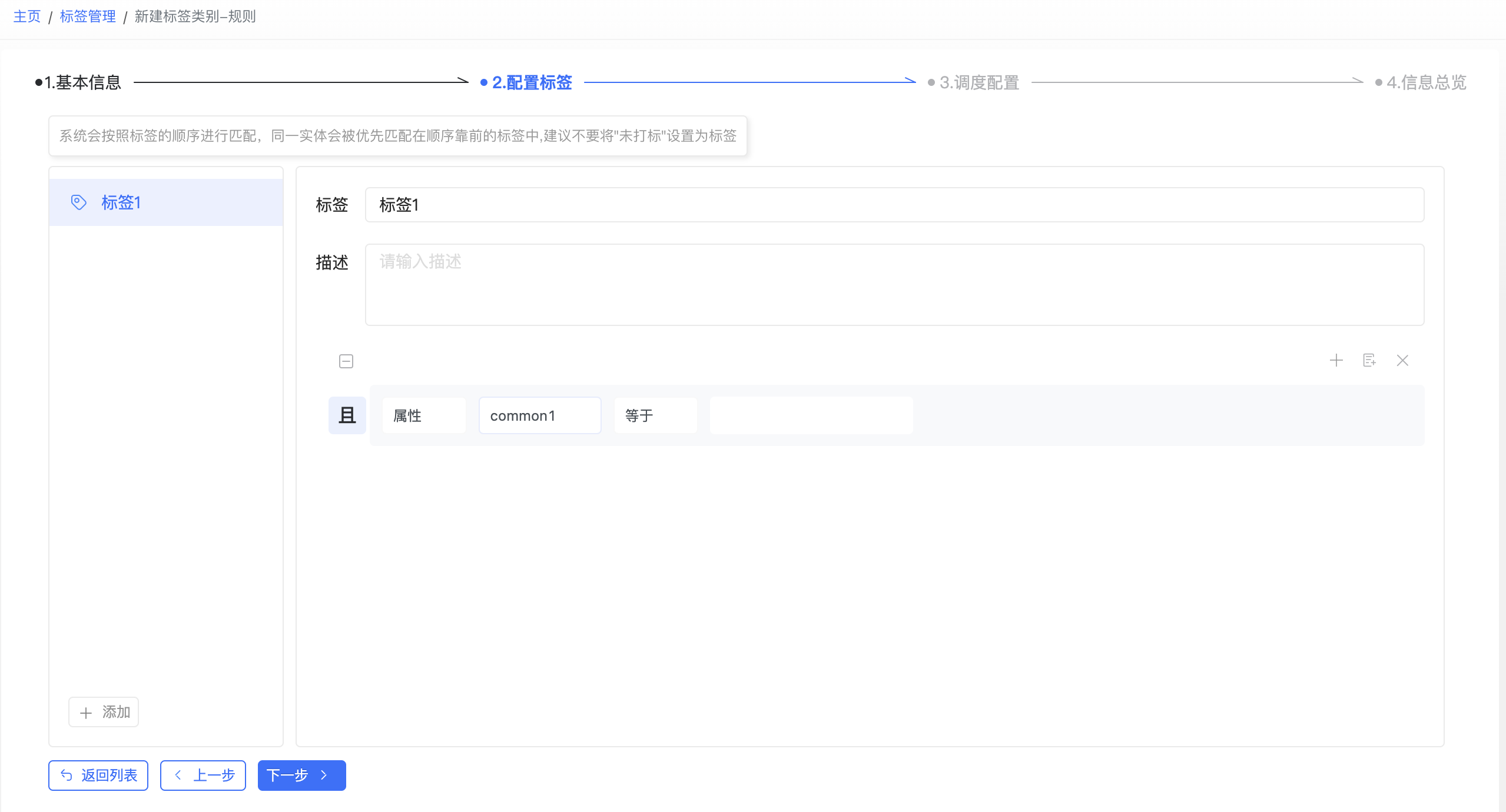Open 主页 breadcrumb link

(27, 16)
